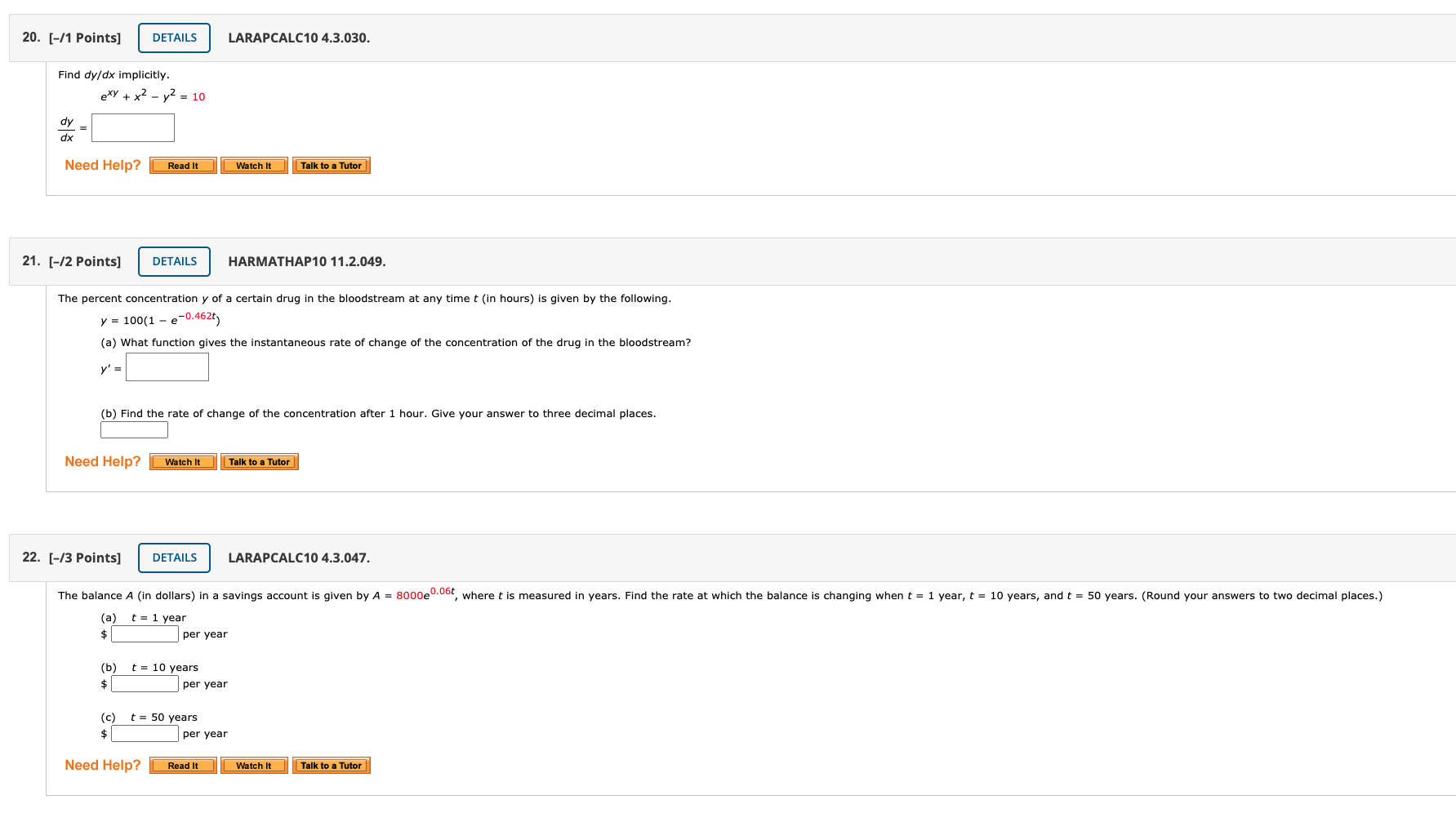
Task: Click the part (b) answer box in question 21
Action: pyautogui.click(x=134, y=429)
